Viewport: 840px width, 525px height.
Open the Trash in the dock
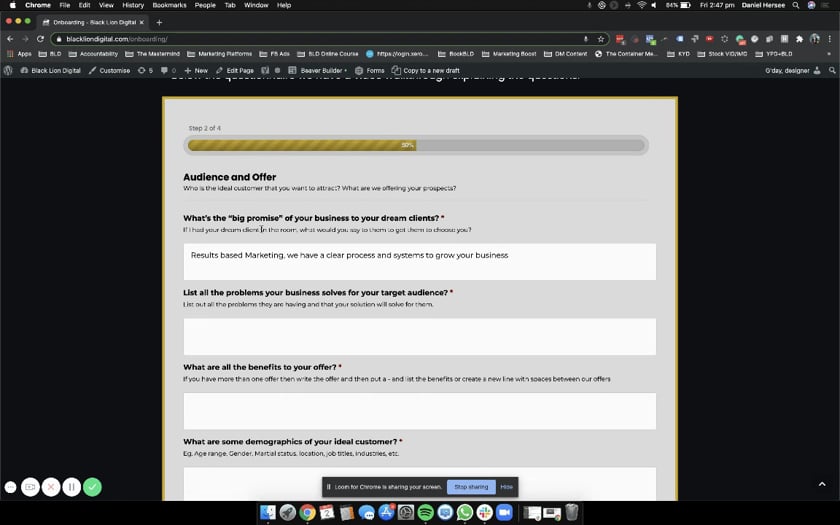click(572, 512)
